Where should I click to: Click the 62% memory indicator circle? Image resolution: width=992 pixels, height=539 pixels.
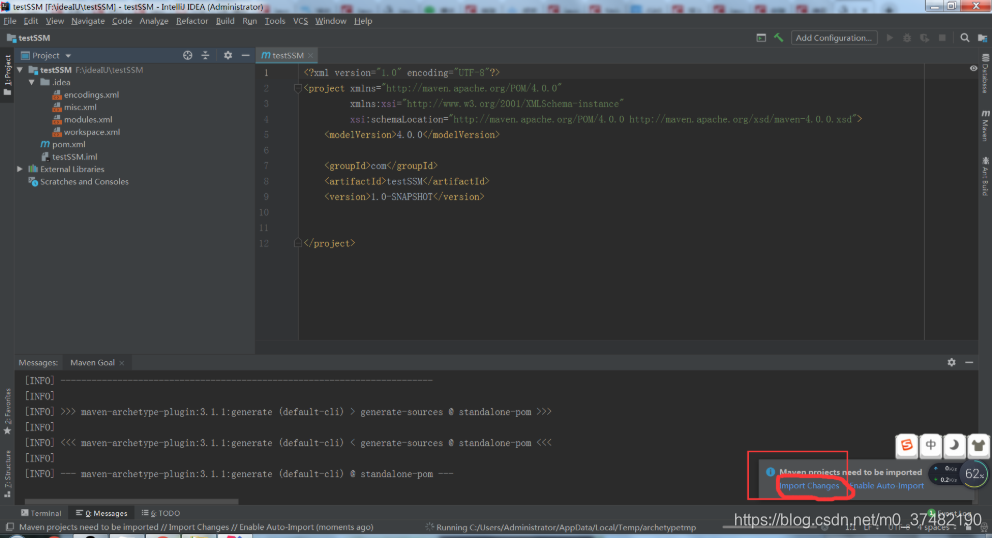click(x=974, y=474)
